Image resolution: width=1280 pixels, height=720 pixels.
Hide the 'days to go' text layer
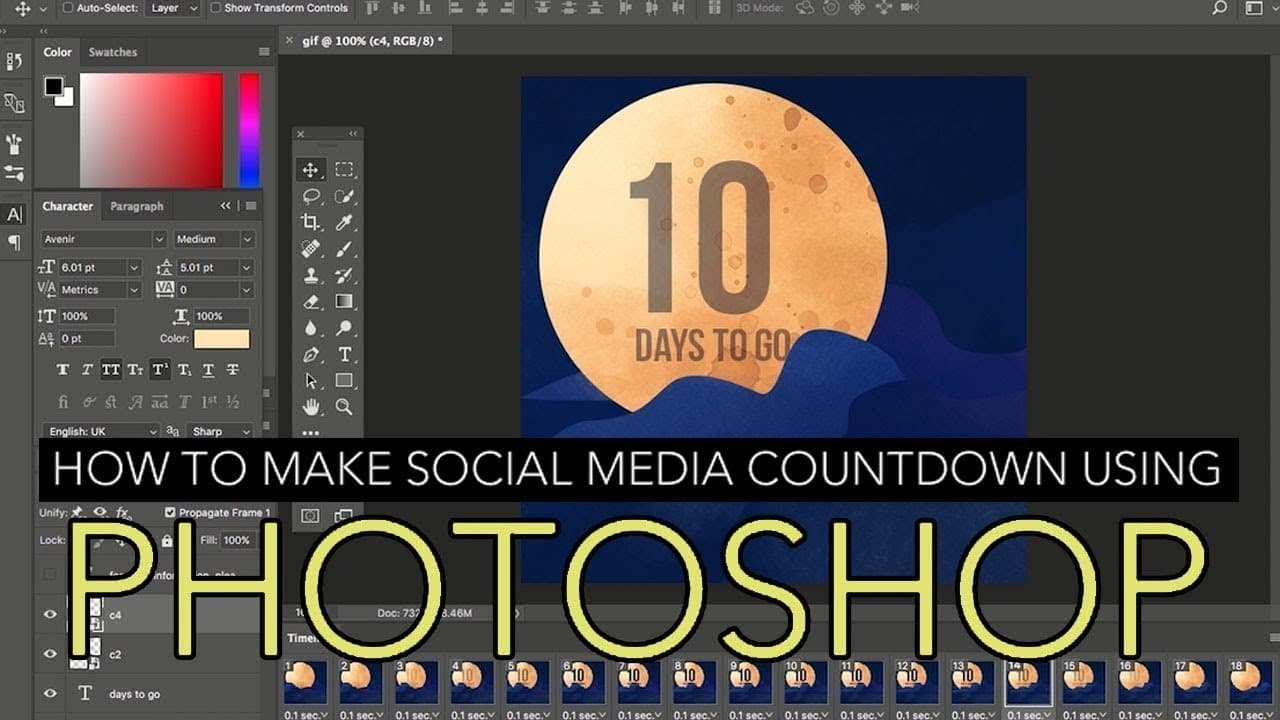click(50, 693)
